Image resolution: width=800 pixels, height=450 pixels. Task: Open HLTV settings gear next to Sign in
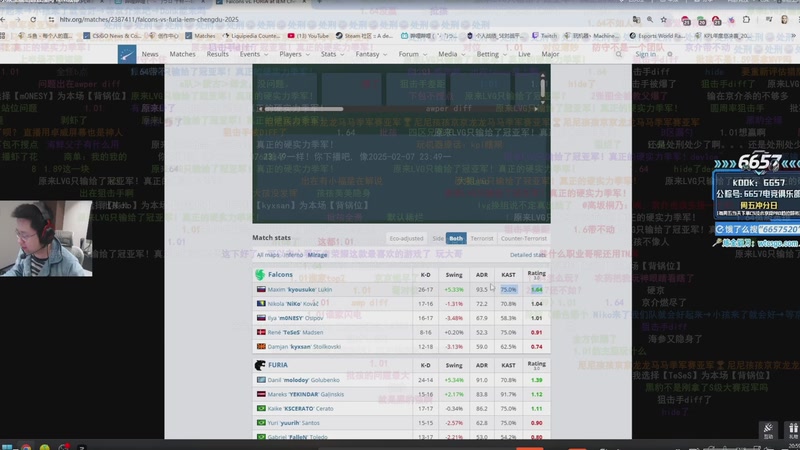[x=670, y=54]
